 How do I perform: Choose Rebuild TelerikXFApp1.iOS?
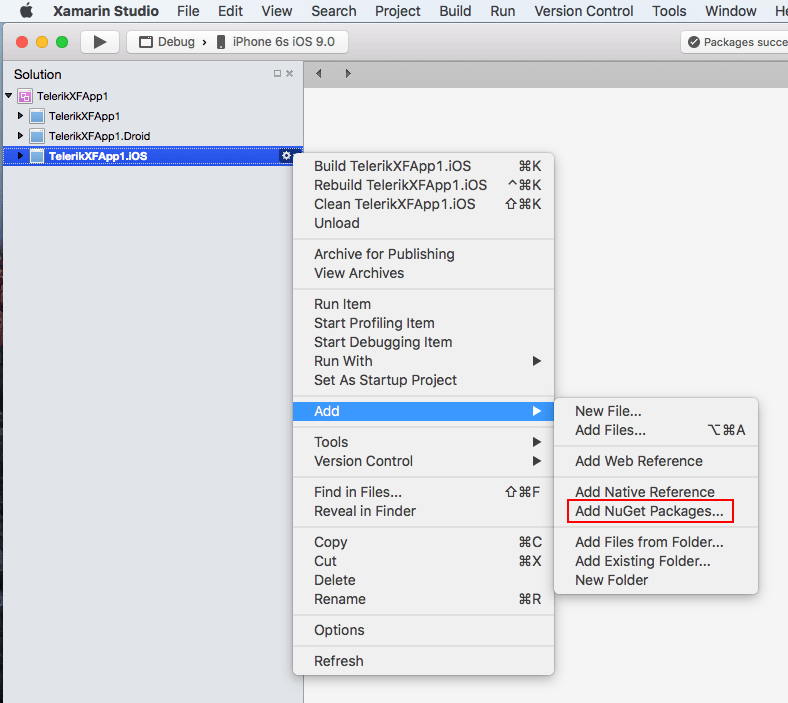click(x=423, y=185)
